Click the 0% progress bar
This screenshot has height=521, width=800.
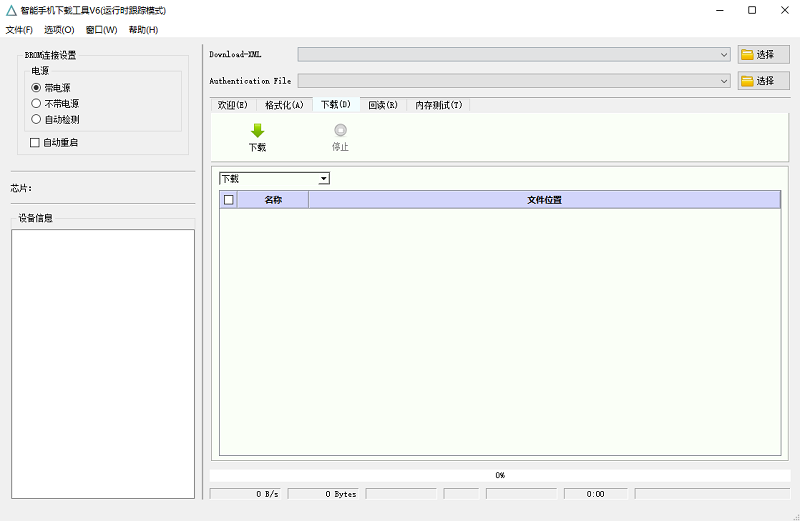click(500, 475)
